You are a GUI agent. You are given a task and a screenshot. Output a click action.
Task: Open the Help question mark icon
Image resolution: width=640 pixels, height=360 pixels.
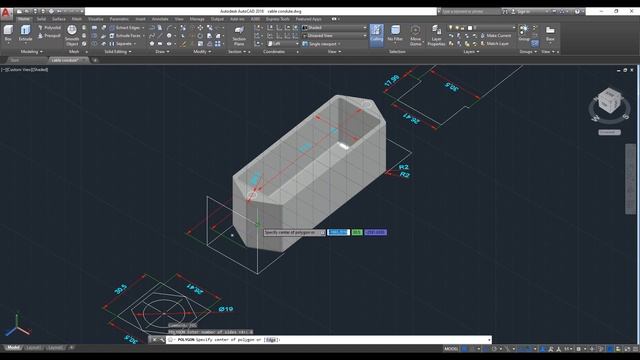(x=577, y=12)
